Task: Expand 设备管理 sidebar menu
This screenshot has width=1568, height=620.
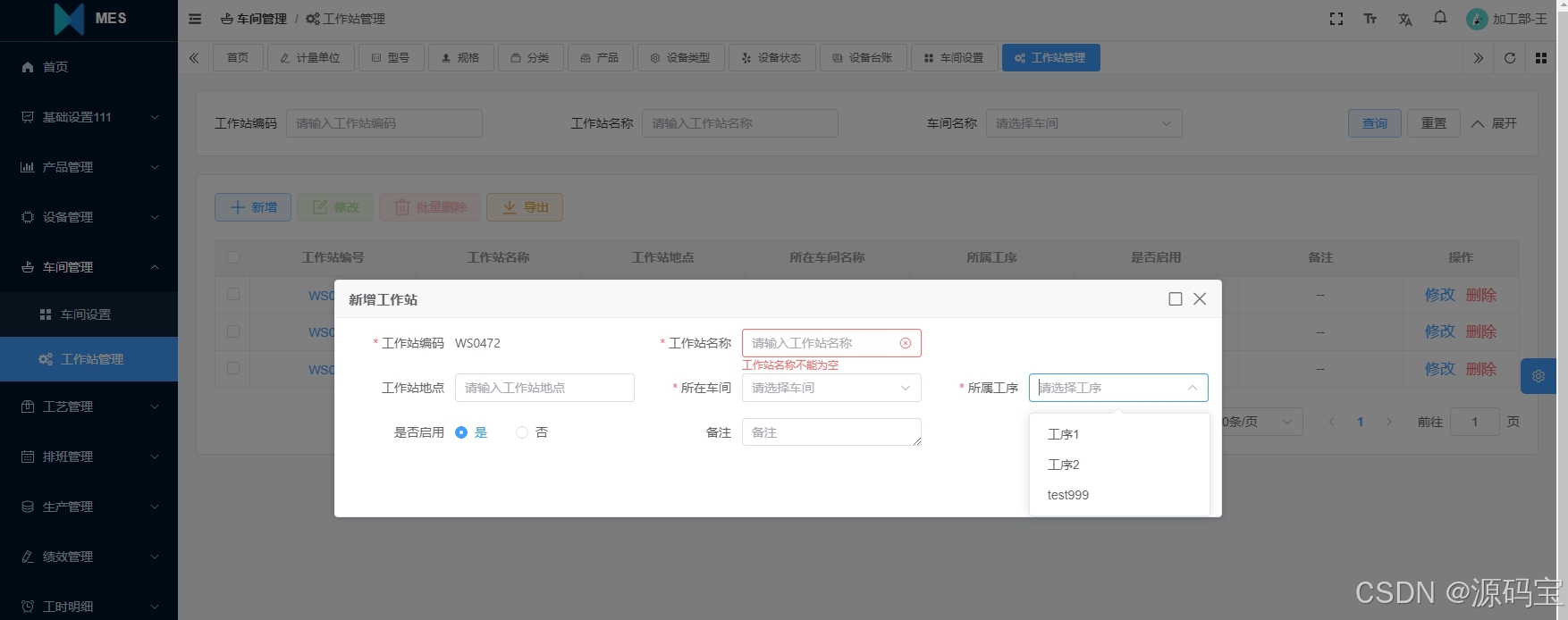Action: coord(89,217)
